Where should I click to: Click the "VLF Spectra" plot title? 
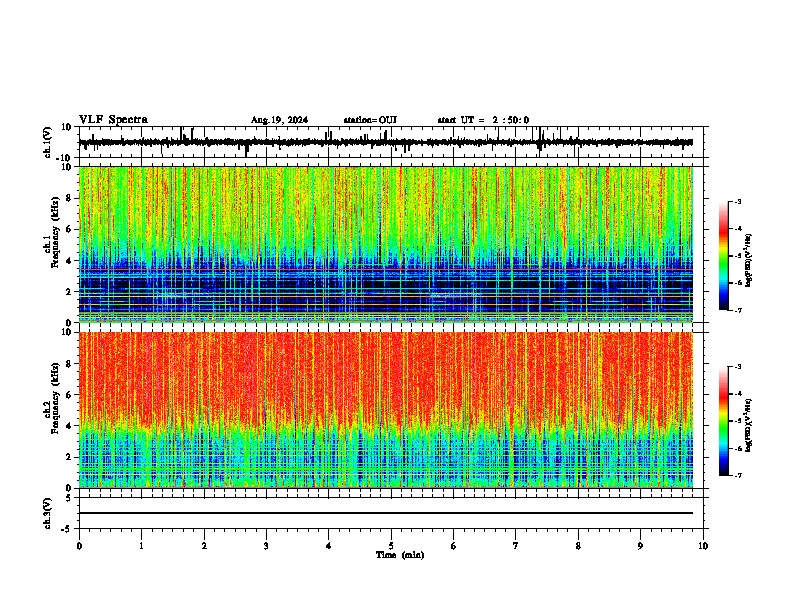pos(113,120)
